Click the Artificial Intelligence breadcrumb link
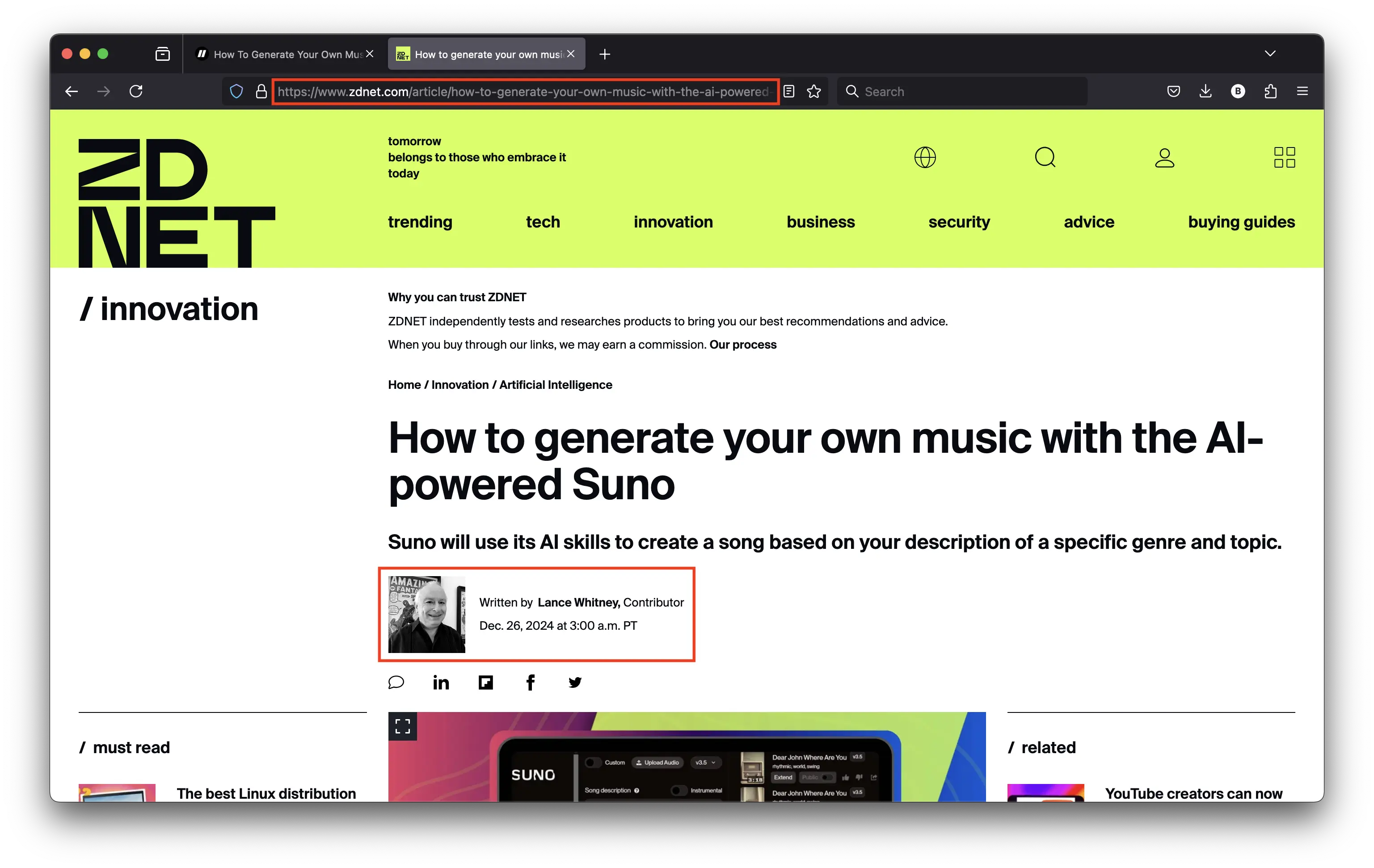Image resolution: width=1374 pixels, height=868 pixels. pyautogui.click(x=556, y=385)
